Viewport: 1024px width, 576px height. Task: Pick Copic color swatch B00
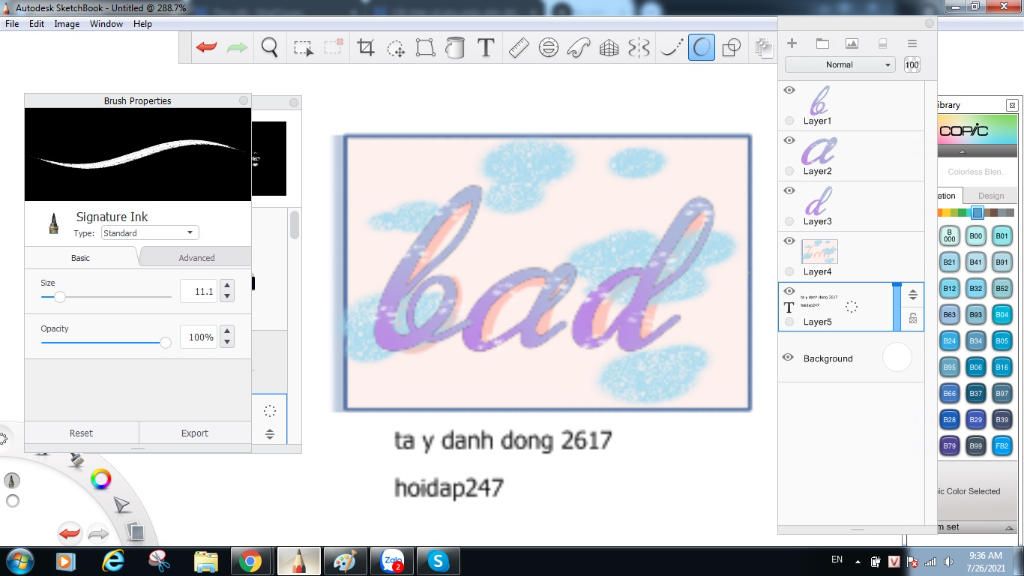coord(976,236)
